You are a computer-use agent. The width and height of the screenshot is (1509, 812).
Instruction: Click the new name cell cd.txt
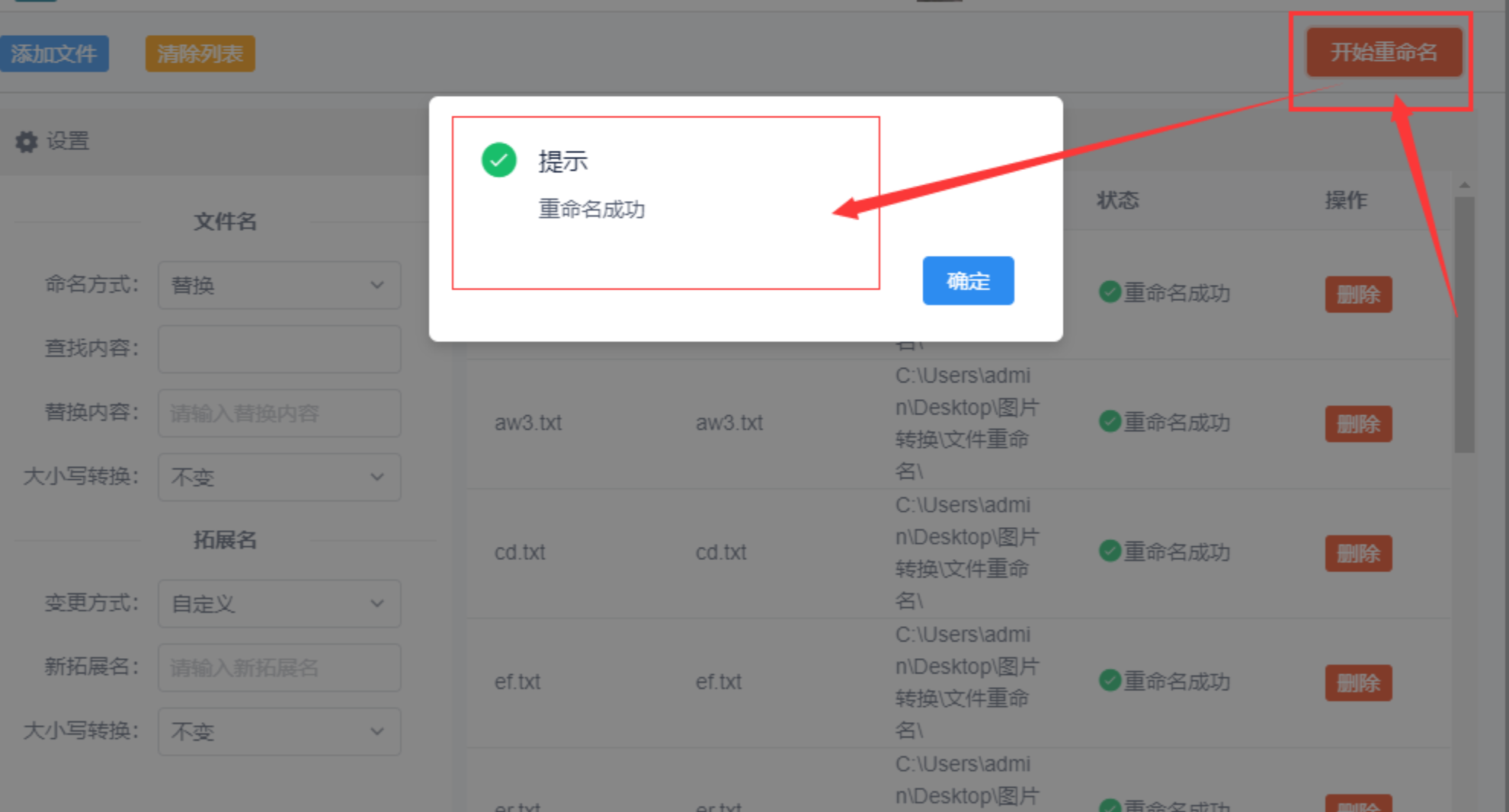coord(721,552)
